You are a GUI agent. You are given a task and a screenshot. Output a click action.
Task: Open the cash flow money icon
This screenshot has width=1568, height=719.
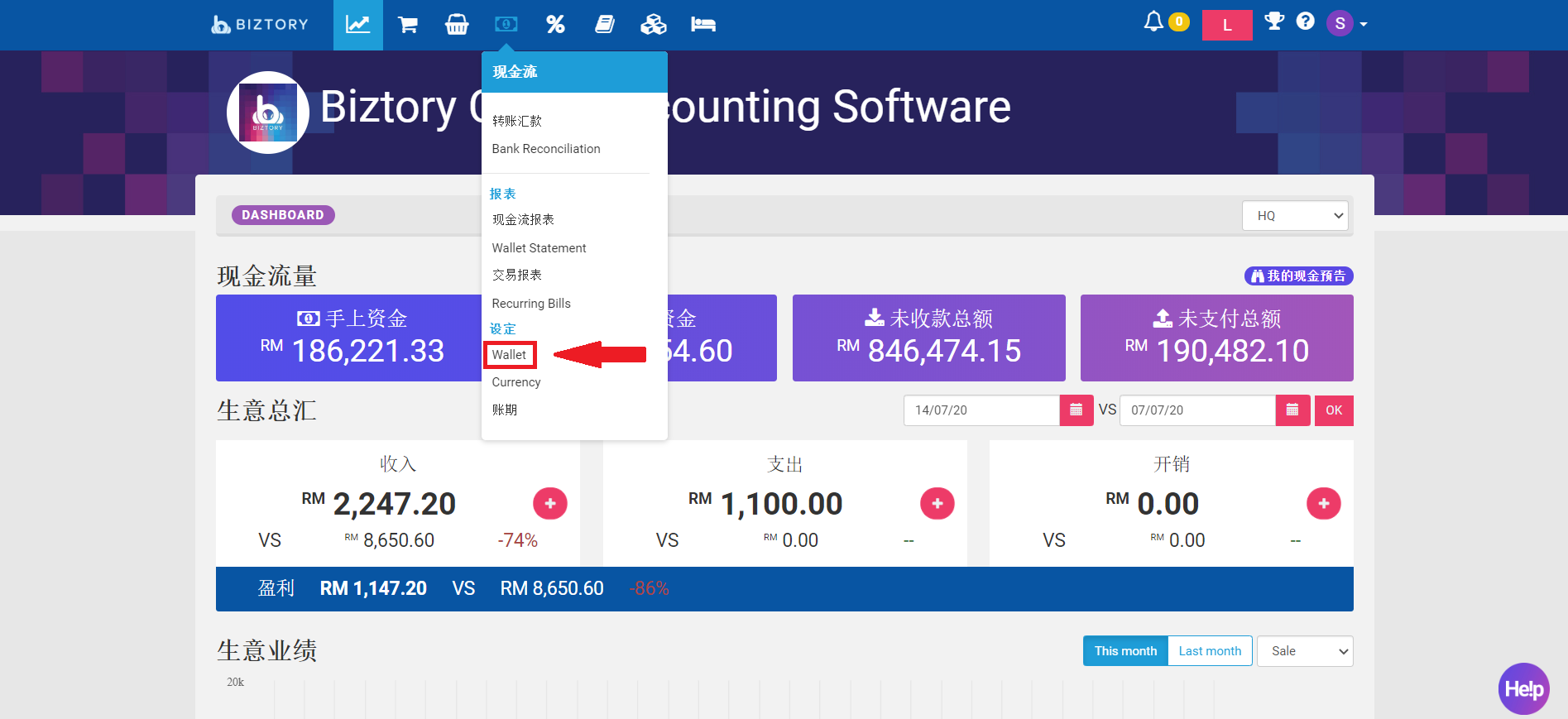pyautogui.click(x=506, y=25)
